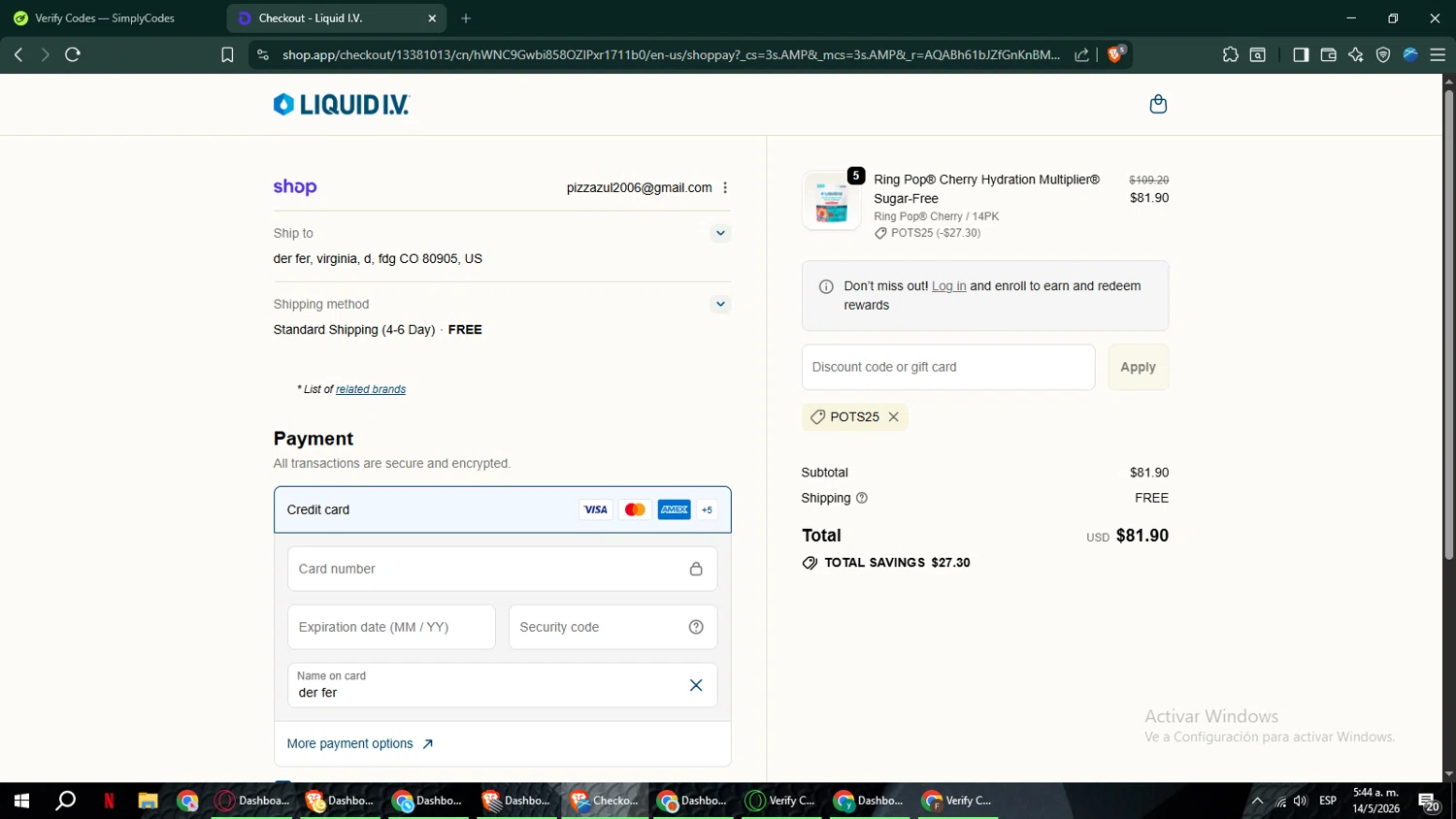Select the Credit card payment option
The height and width of the screenshot is (819, 1456).
coord(503,509)
